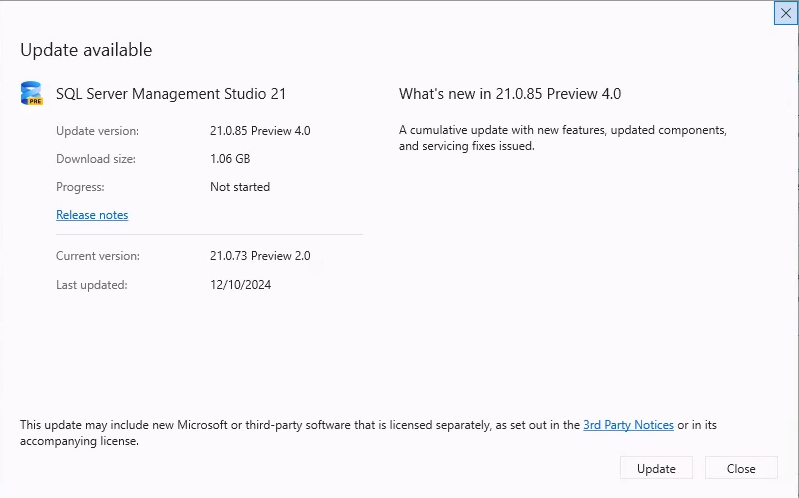This screenshot has height=498, width=799.
Task: Open the 3rd Party Notices link
Action: click(x=628, y=425)
